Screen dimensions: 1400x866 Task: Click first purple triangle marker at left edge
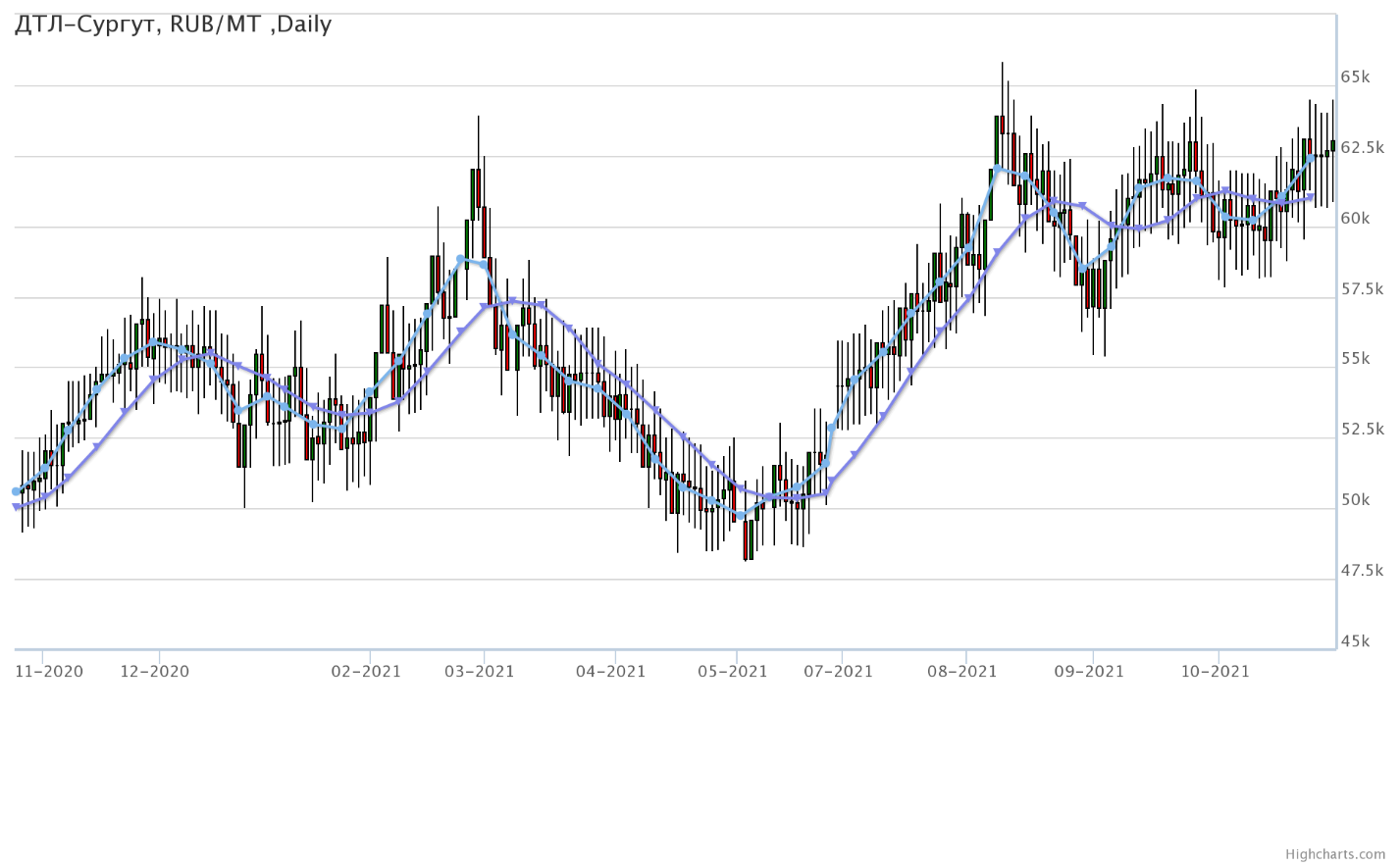click(17, 507)
